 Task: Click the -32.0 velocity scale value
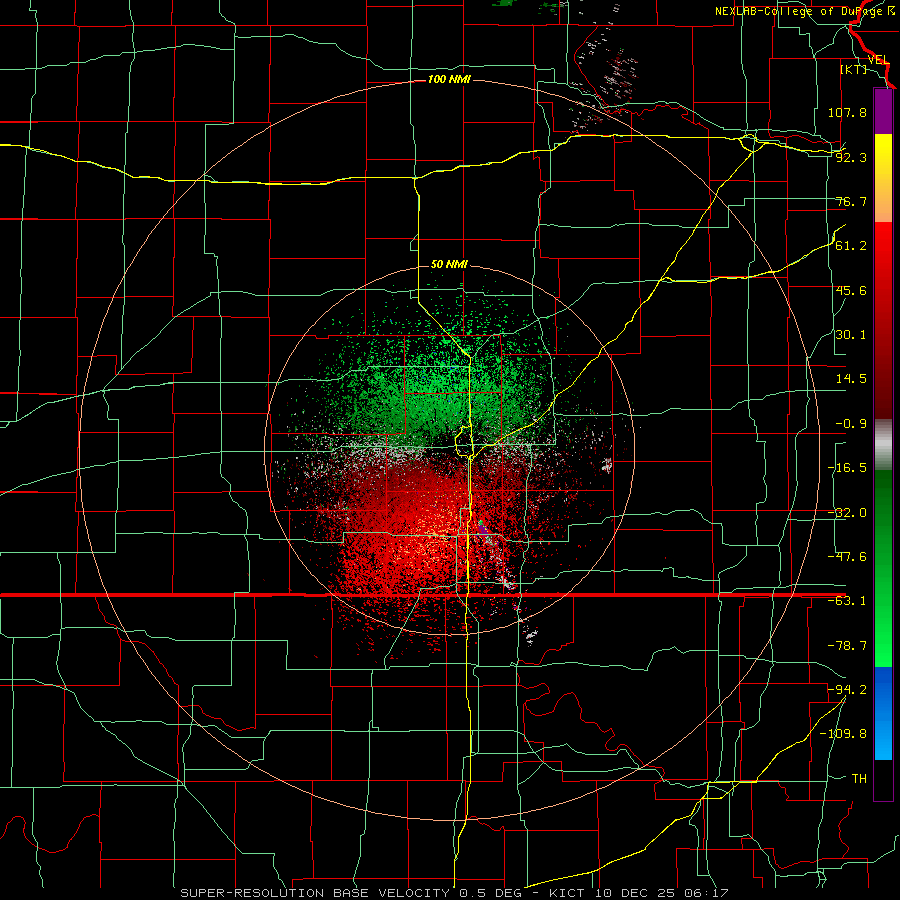[847, 513]
